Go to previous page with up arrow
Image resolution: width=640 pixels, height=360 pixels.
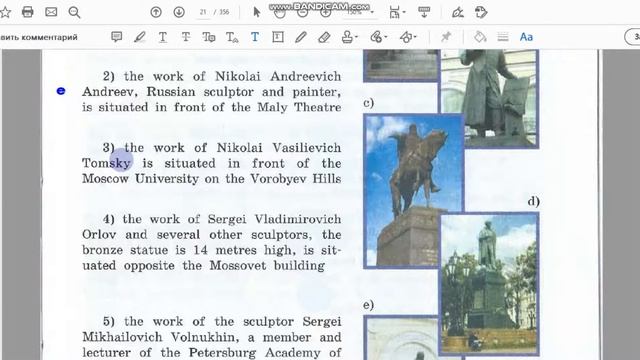(x=156, y=12)
